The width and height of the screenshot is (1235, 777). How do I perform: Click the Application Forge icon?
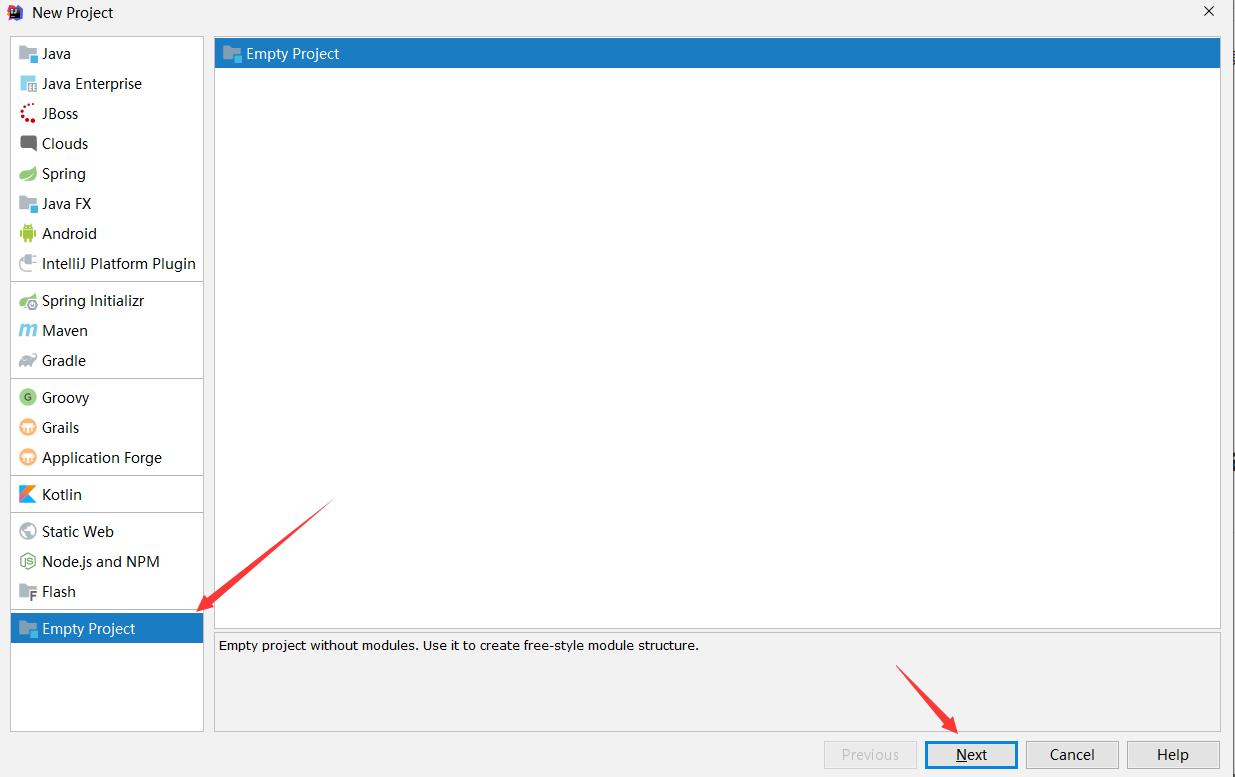[x=28, y=458]
